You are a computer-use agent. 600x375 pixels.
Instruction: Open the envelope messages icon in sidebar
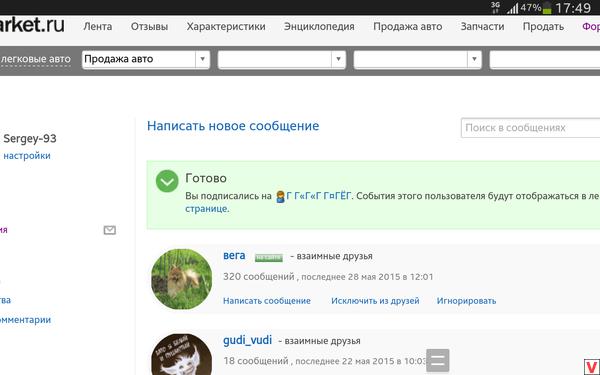[110, 230]
